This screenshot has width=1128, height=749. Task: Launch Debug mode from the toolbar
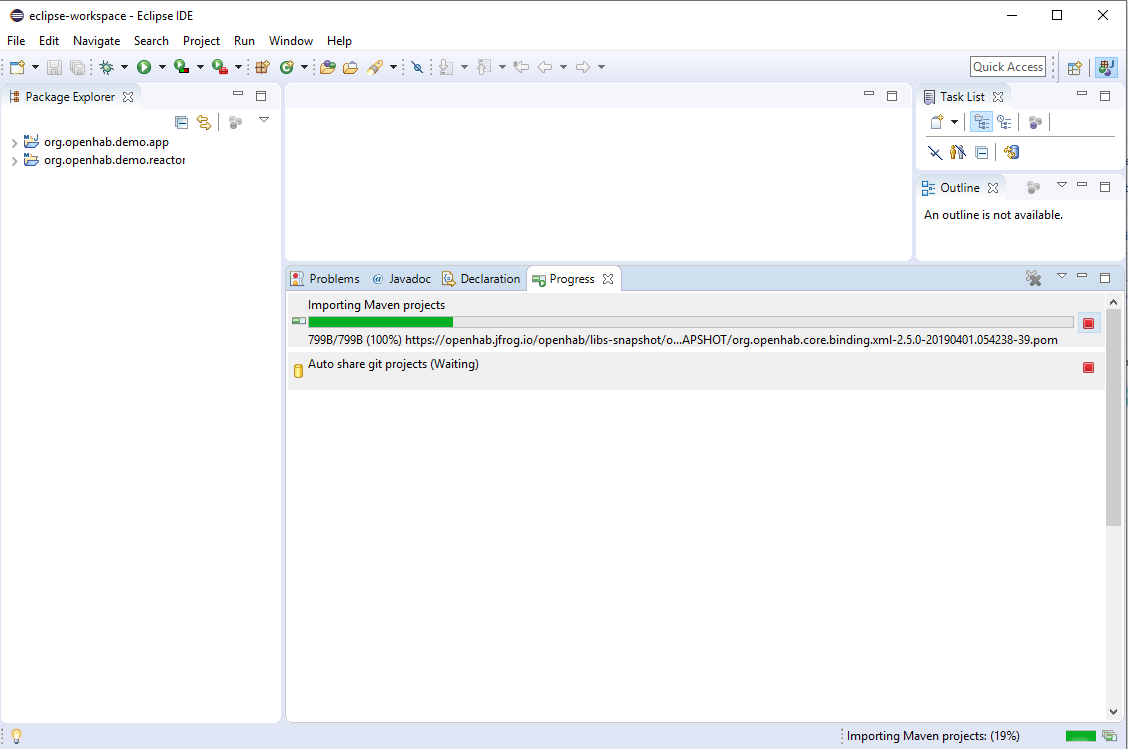pyautogui.click(x=107, y=66)
